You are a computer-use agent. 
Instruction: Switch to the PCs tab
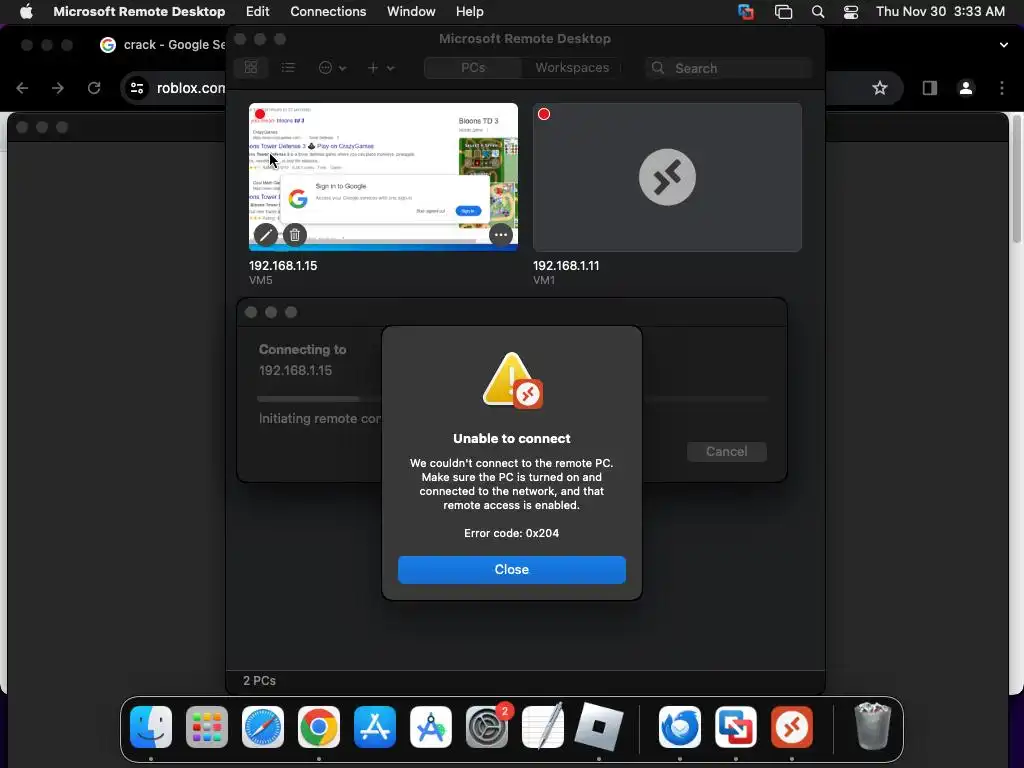(473, 67)
